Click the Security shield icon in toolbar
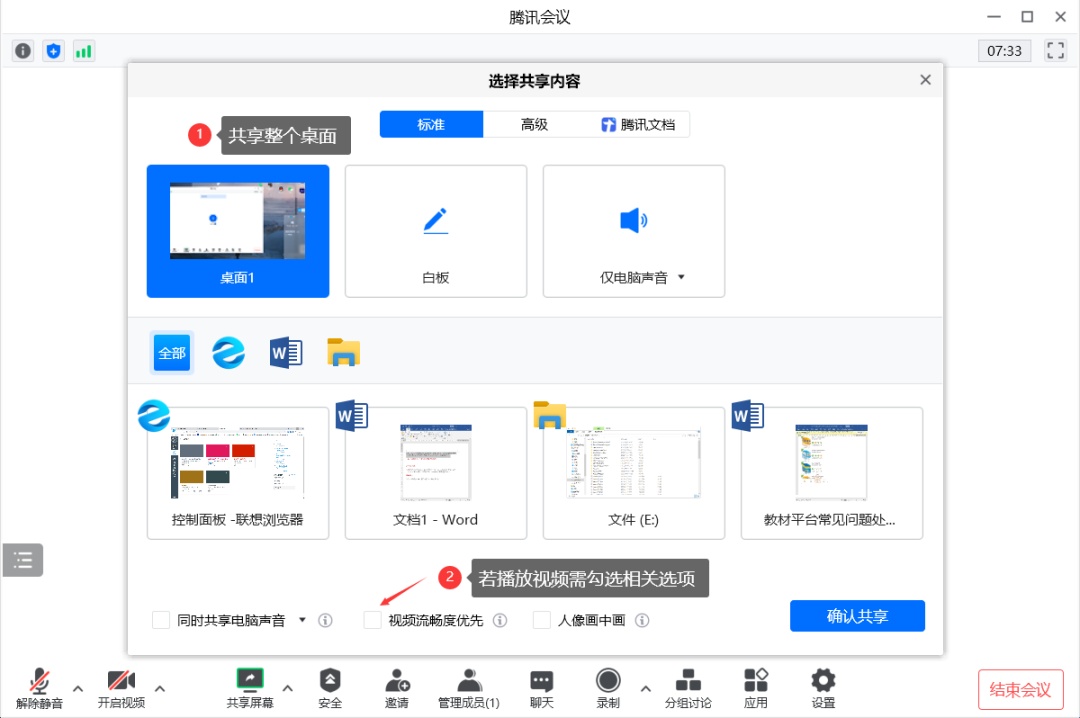Image resolution: width=1080 pixels, height=718 pixels. 330,681
